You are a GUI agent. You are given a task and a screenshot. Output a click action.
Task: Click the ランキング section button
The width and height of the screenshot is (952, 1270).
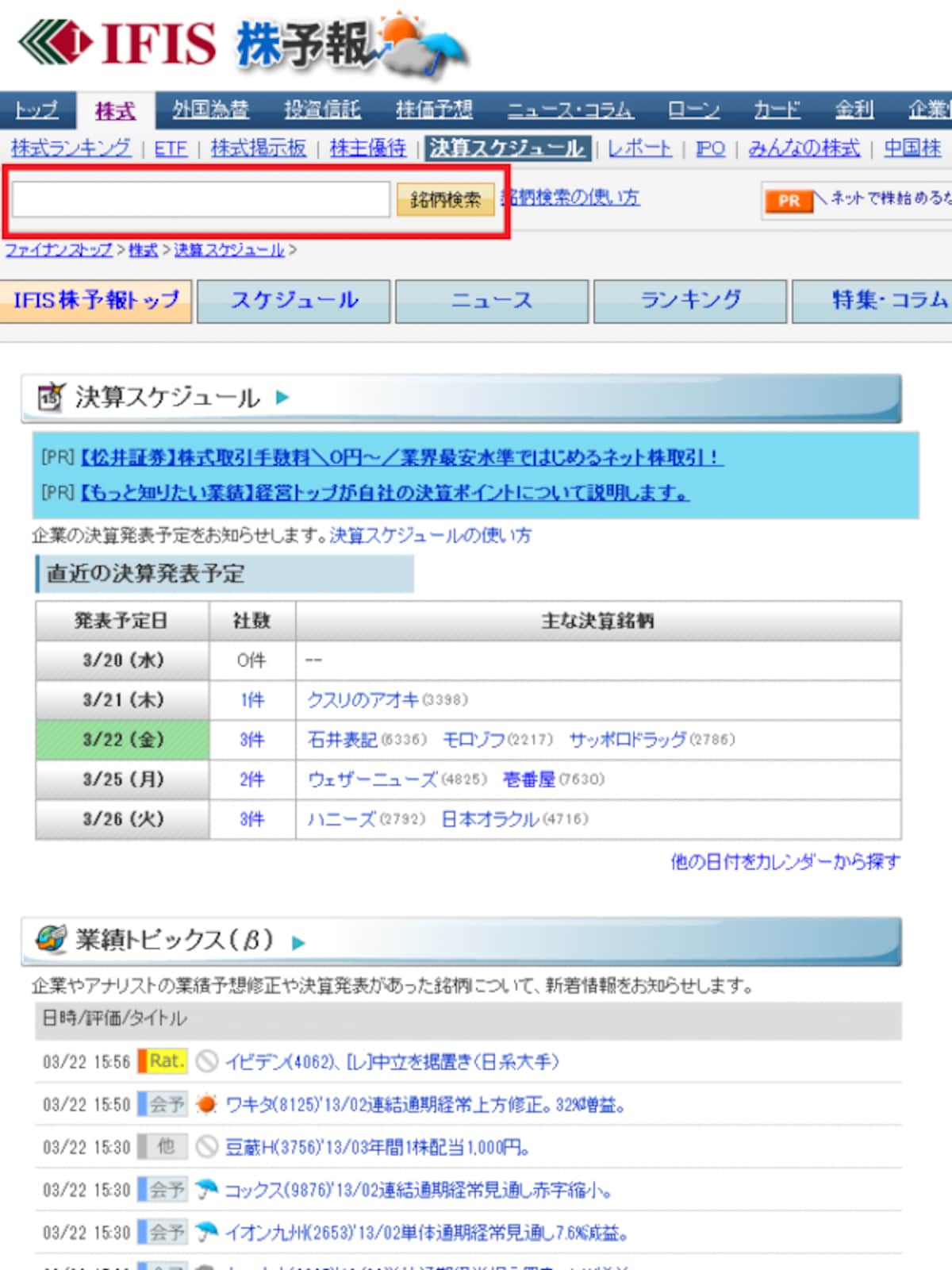coord(690,301)
